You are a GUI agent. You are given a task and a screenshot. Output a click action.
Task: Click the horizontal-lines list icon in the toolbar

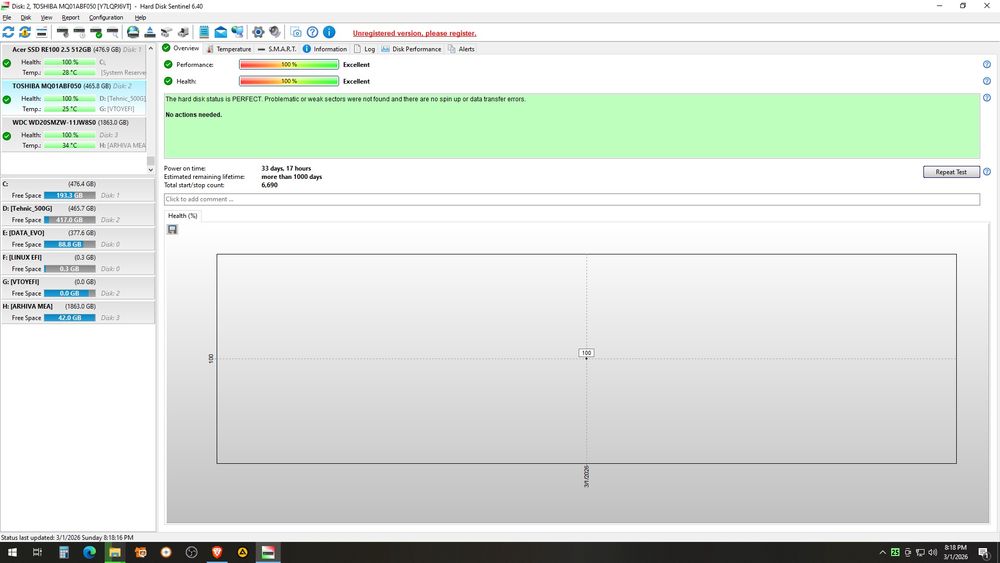[x=41, y=32]
